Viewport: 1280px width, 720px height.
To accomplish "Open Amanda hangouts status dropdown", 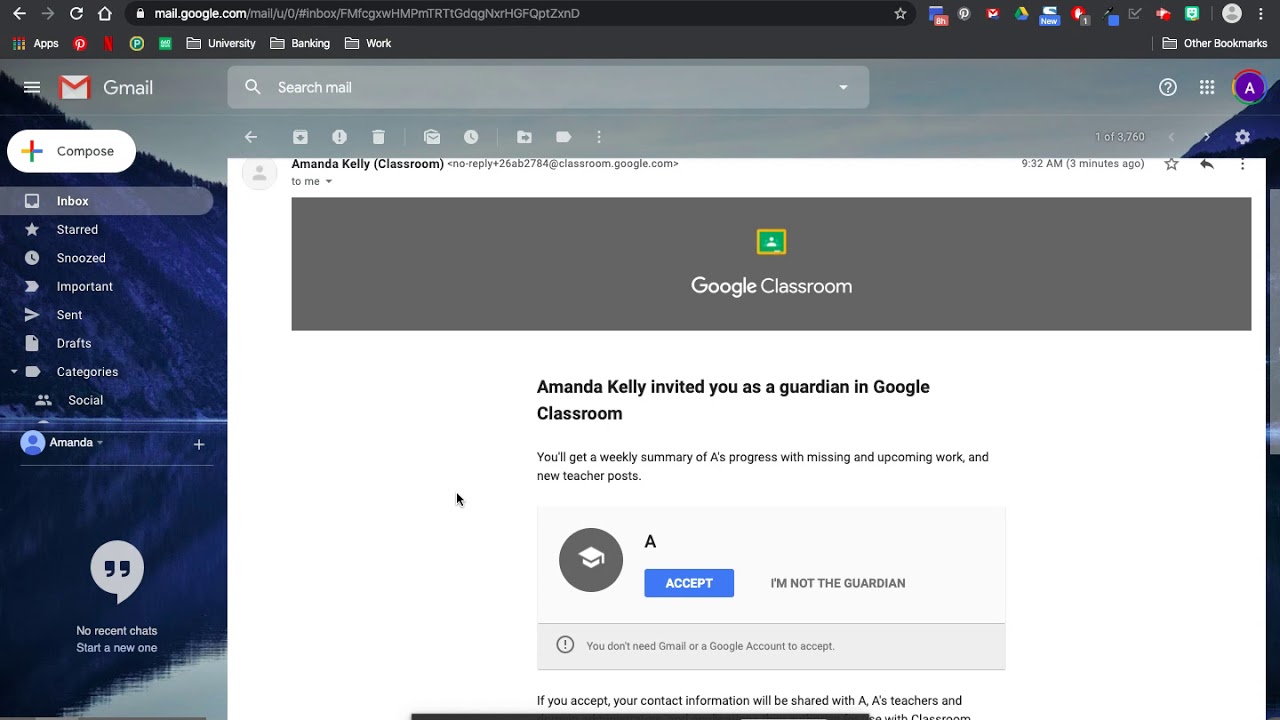I will (99, 443).
